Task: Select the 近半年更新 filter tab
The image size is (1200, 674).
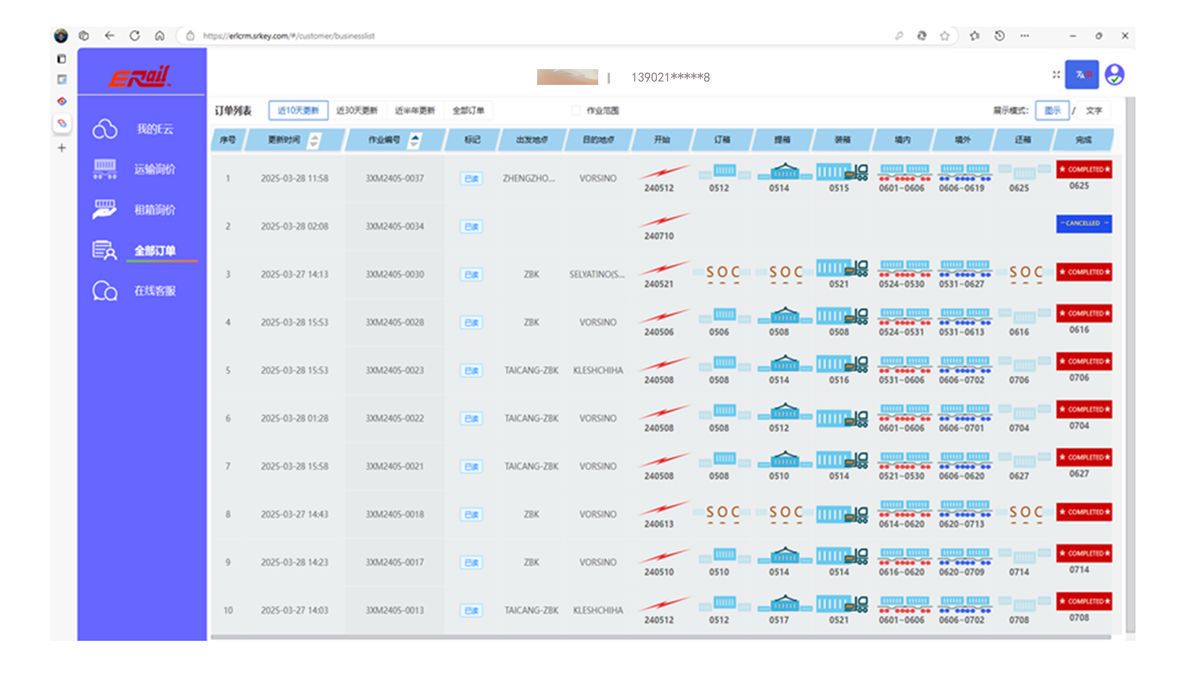Action: [415, 111]
